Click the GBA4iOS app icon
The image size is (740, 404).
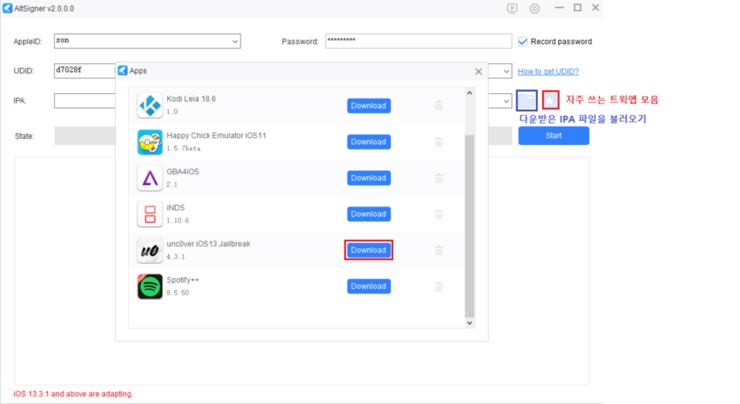click(150, 178)
